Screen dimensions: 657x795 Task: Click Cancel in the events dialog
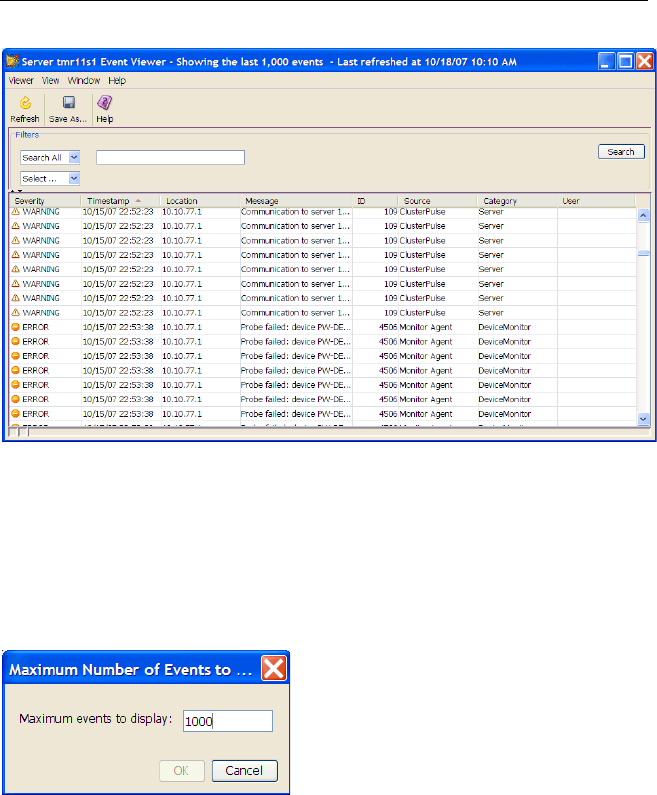pyautogui.click(x=244, y=770)
